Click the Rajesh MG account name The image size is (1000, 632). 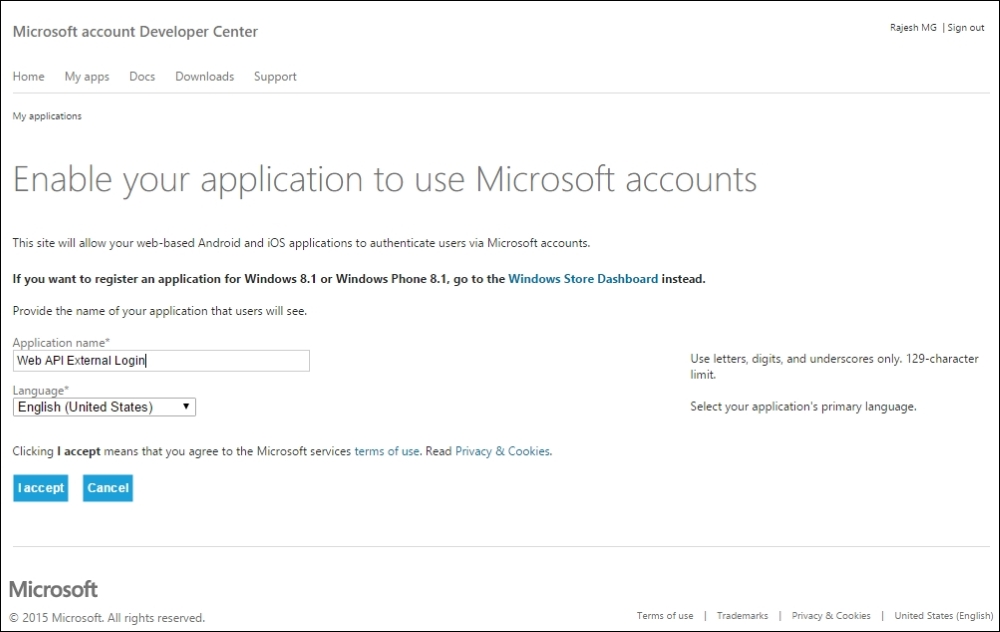(913, 28)
